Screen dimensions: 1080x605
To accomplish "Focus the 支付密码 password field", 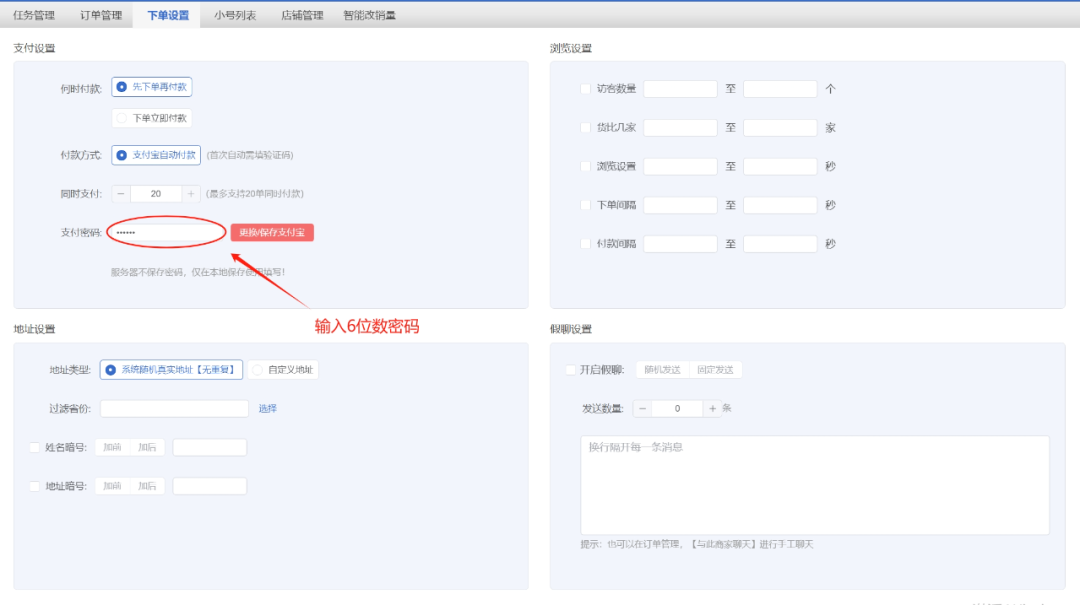I will (167, 232).
